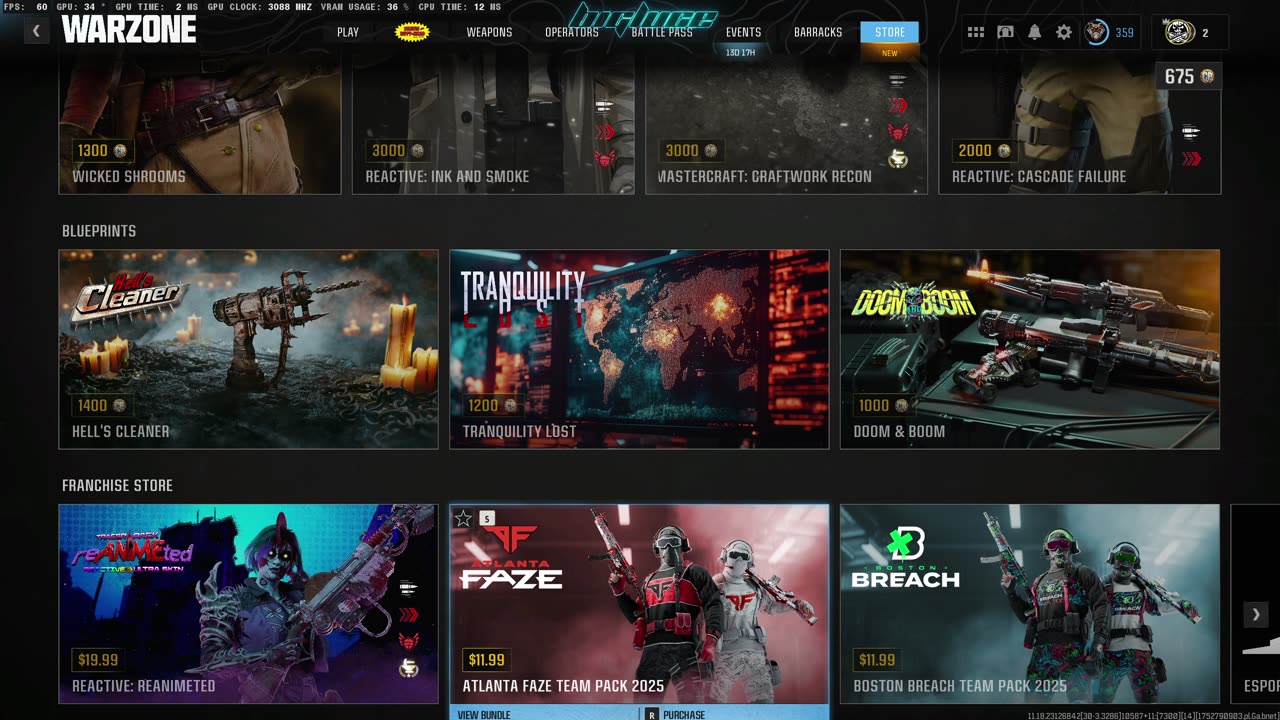The width and height of the screenshot is (1280, 720).
Task: Open player profile emblem level 359
Action: [x=1110, y=32]
